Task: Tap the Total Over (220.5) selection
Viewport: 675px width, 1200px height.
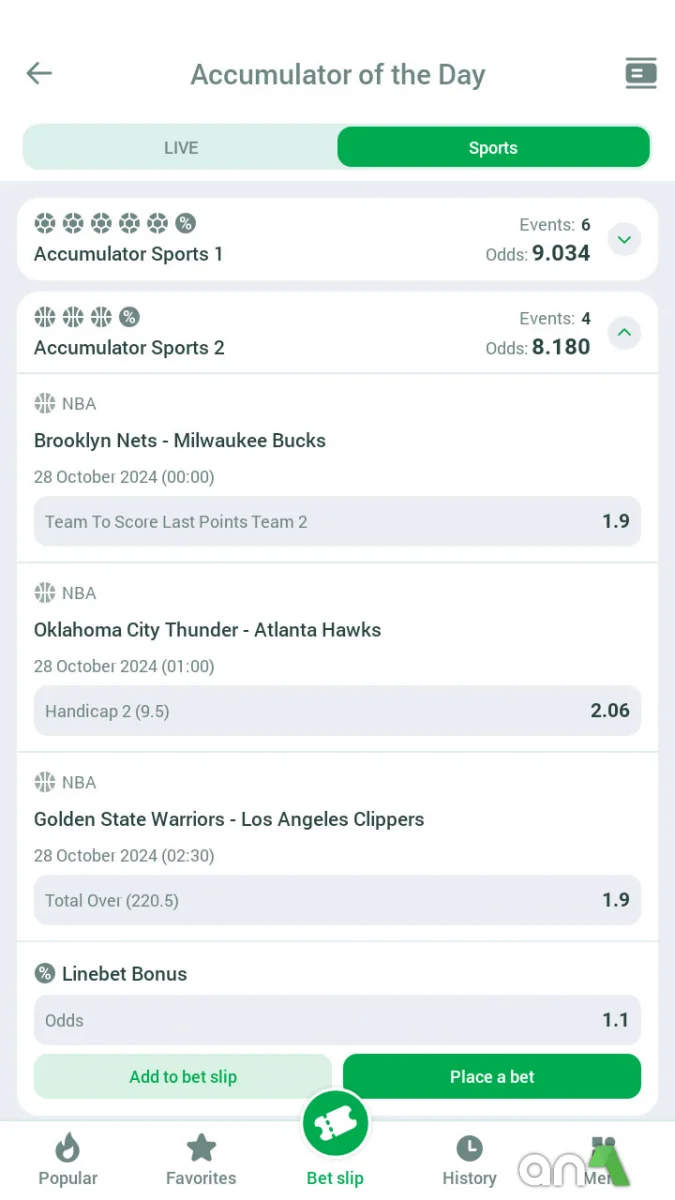Action: tap(337, 900)
